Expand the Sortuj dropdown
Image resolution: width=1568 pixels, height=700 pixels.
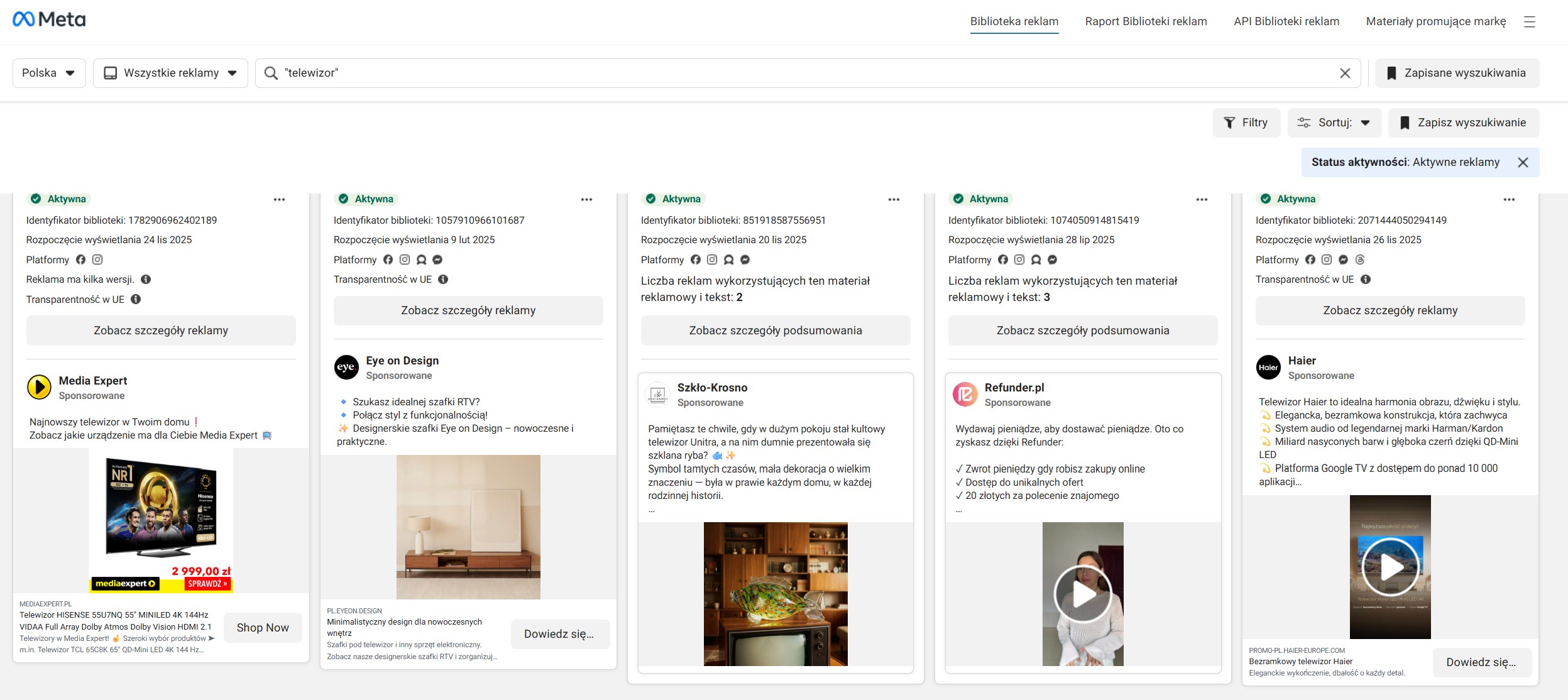1334,123
